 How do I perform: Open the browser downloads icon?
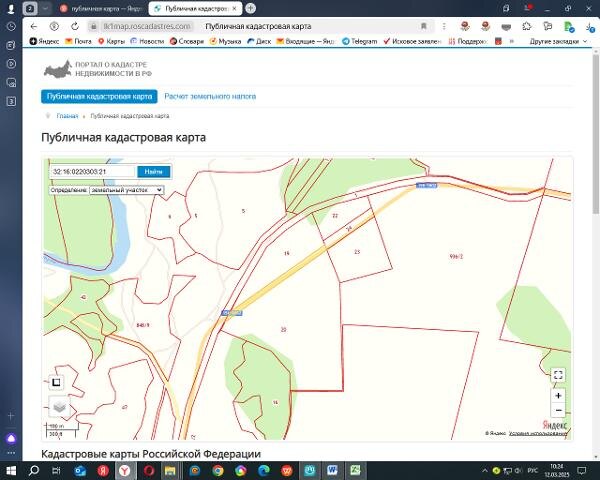(590, 26)
